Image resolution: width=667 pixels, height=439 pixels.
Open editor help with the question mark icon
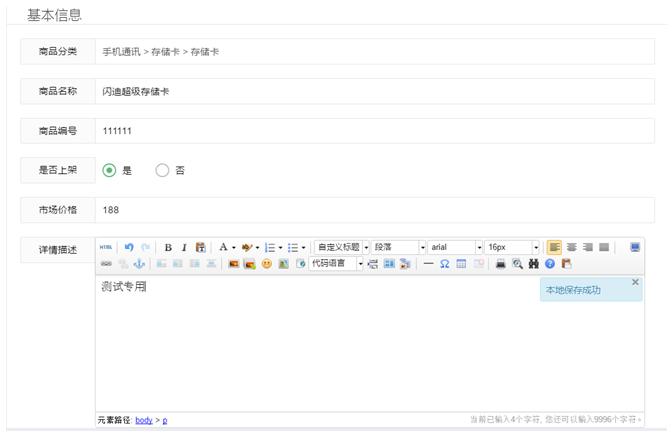click(x=550, y=264)
